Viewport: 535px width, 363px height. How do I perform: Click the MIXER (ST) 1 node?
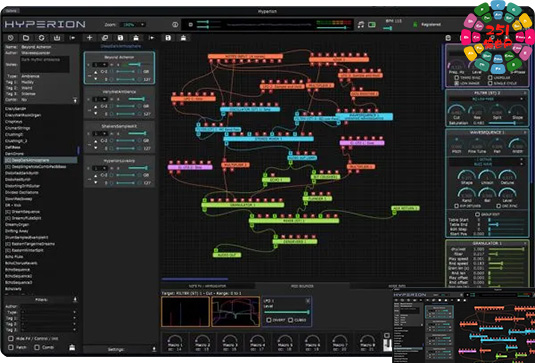(294, 221)
